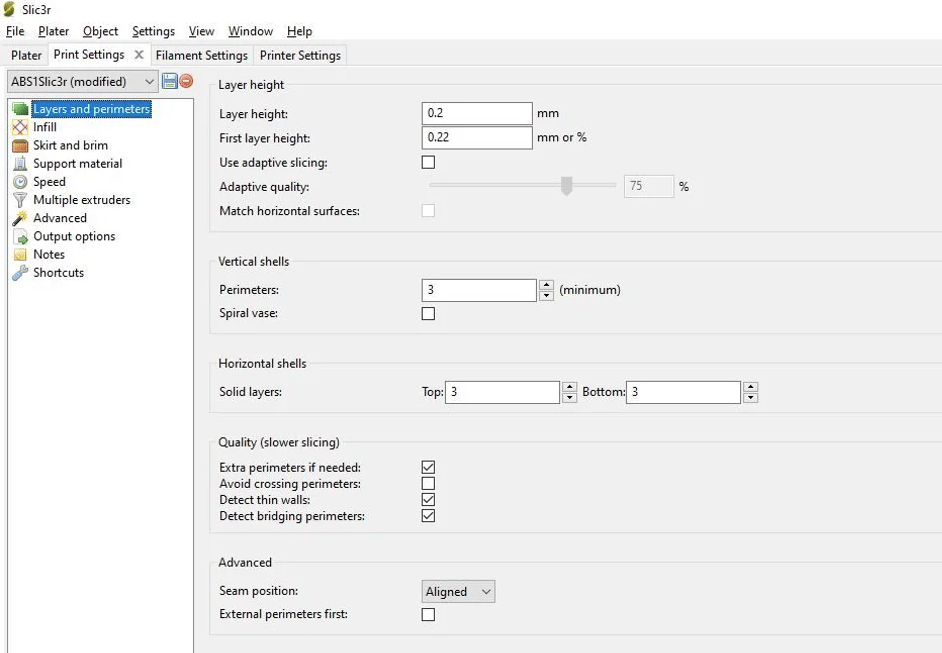
Task: Click the Adaptive quality slider handle
Action: pos(566,186)
